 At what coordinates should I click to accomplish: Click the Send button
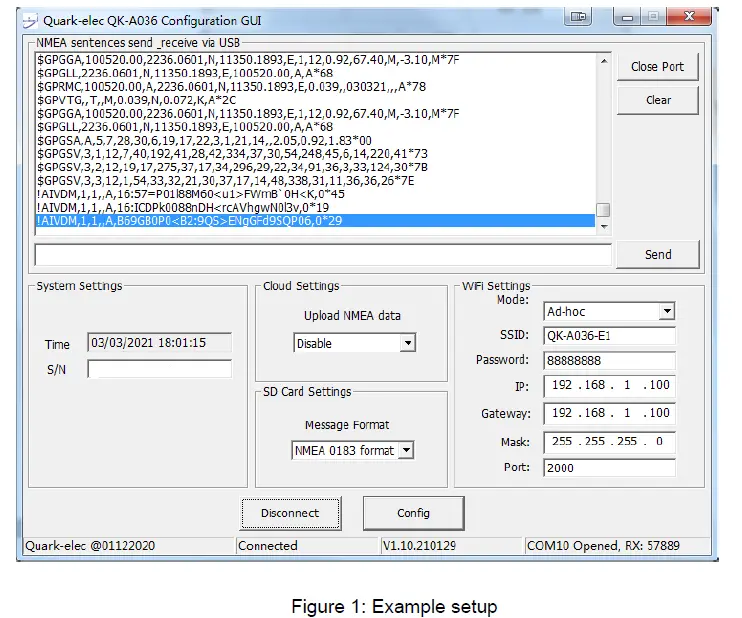point(657,255)
